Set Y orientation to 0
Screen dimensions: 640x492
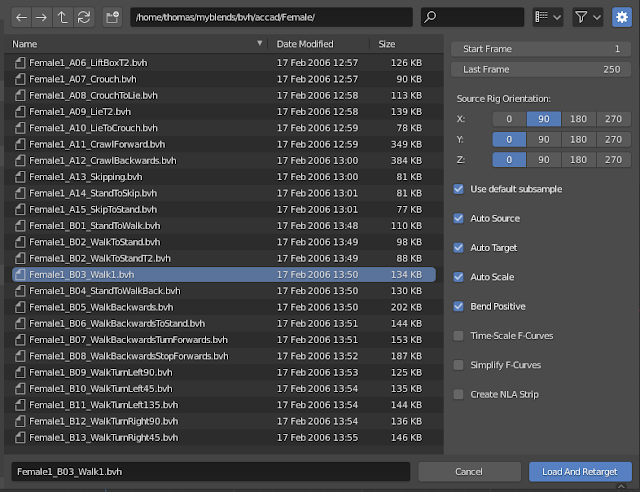pyautogui.click(x=509, y=139)
